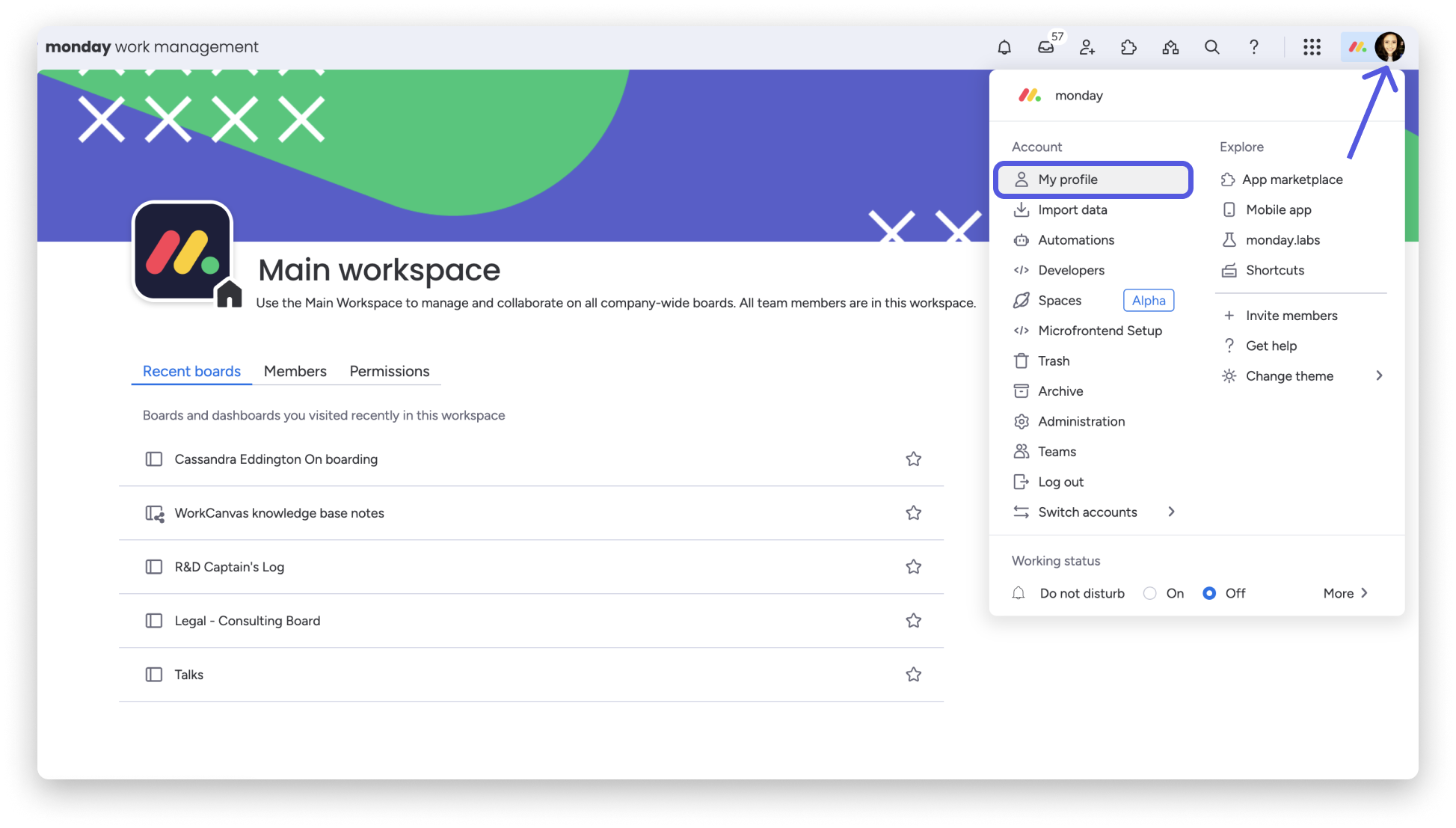Open Spaces menu entry

1060,301
